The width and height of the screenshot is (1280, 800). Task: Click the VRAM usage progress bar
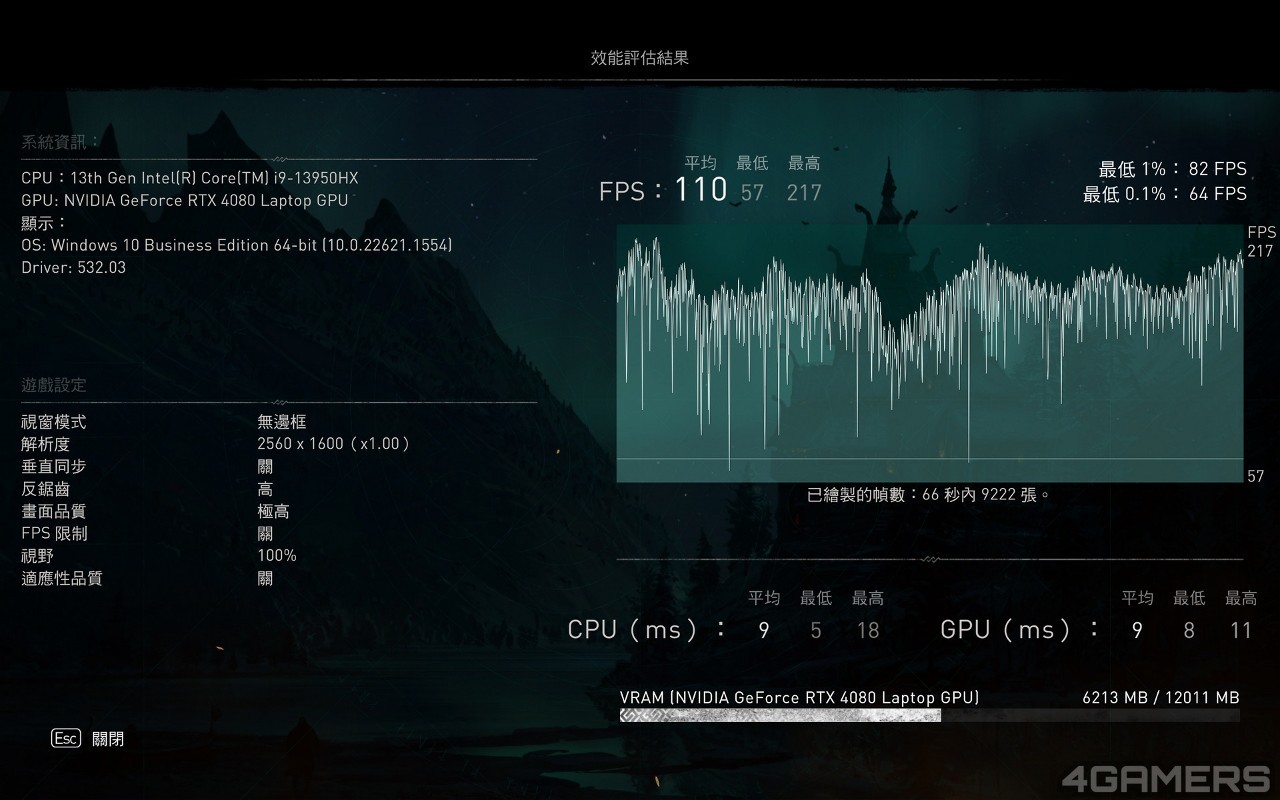(929, 715)
